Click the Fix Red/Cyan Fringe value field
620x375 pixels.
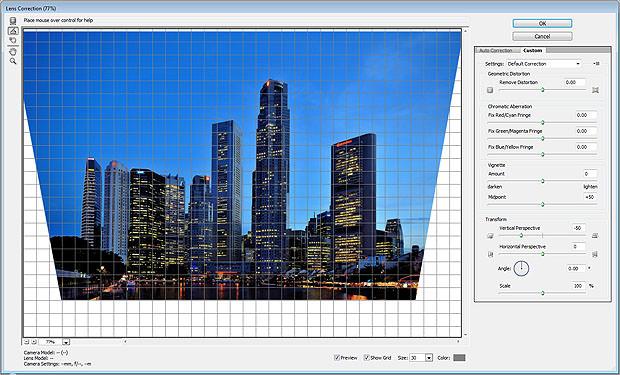tap(586, 115)
